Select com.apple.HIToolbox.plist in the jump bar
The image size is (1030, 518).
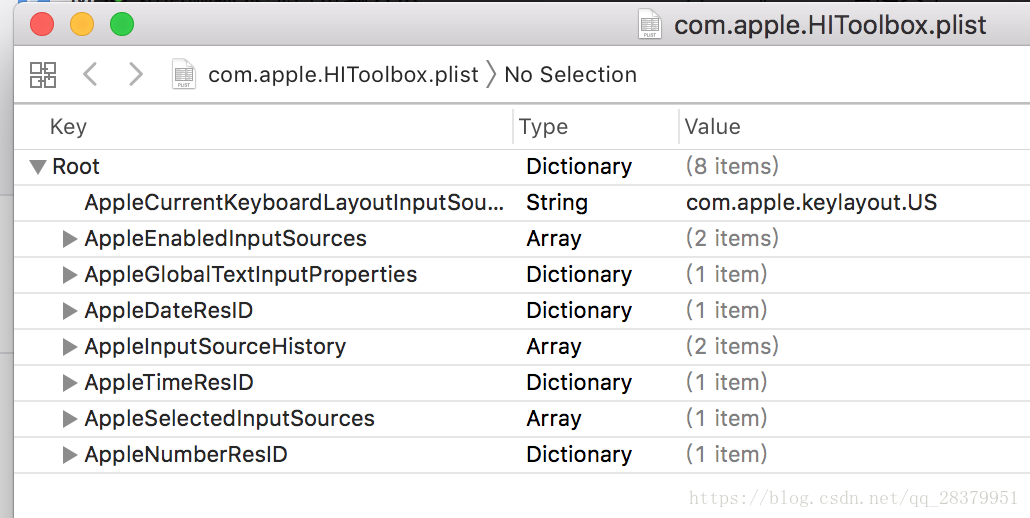[x=343, y=75]
